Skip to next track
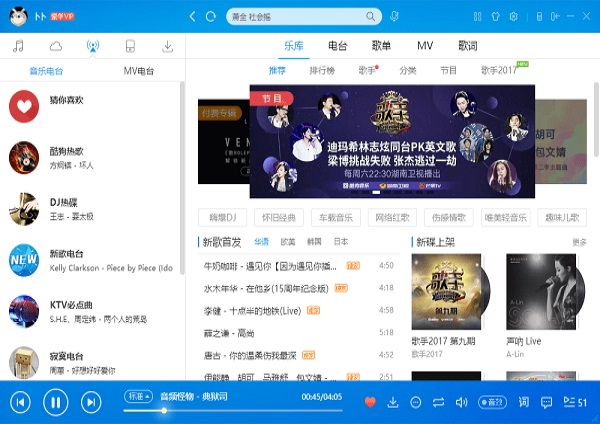 [x=91, y=402]
